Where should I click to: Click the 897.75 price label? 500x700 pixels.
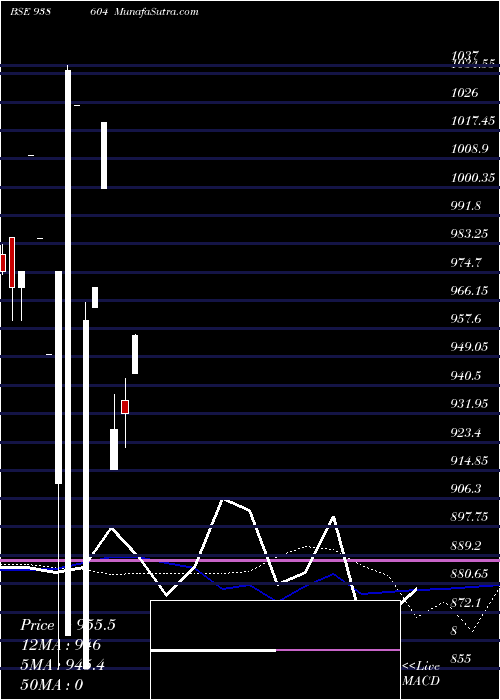(x=471, y=517)
